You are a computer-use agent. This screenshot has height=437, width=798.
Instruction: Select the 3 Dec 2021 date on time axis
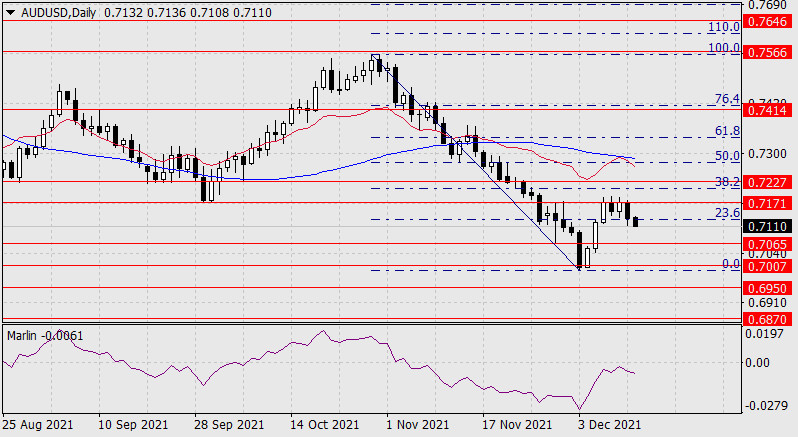[x=609, y=425]
